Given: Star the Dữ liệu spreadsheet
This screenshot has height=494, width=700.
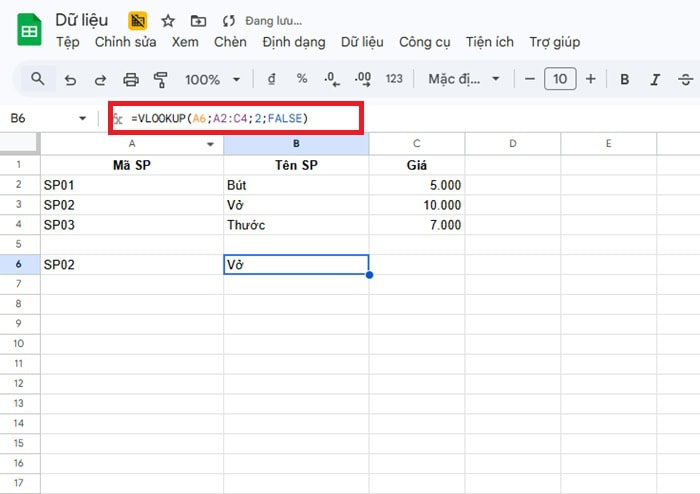Looking at the screenshot, I should click(x=168, y=20).
